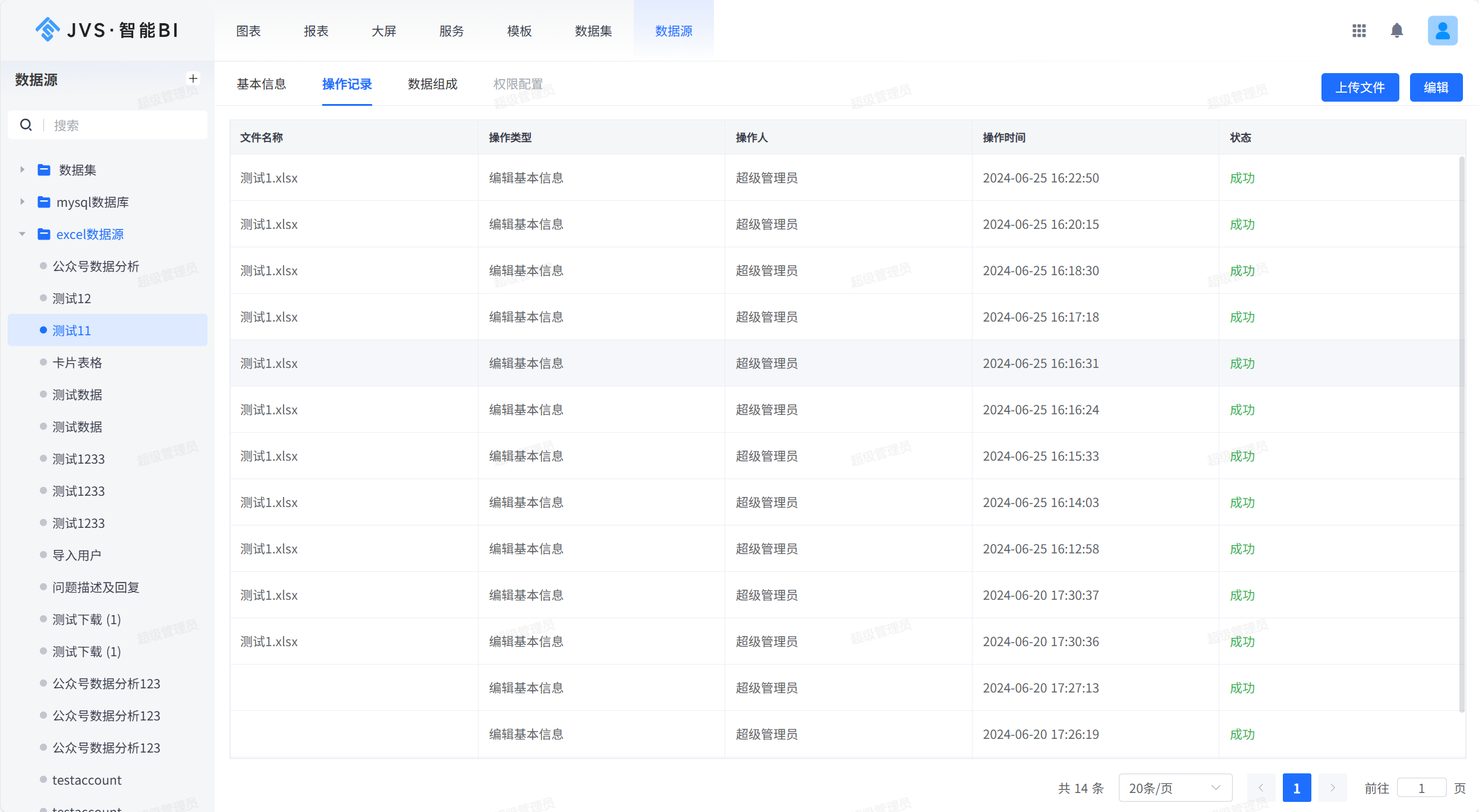Click the table vertical scrollbar
1479x812 pixels.
1462,434
